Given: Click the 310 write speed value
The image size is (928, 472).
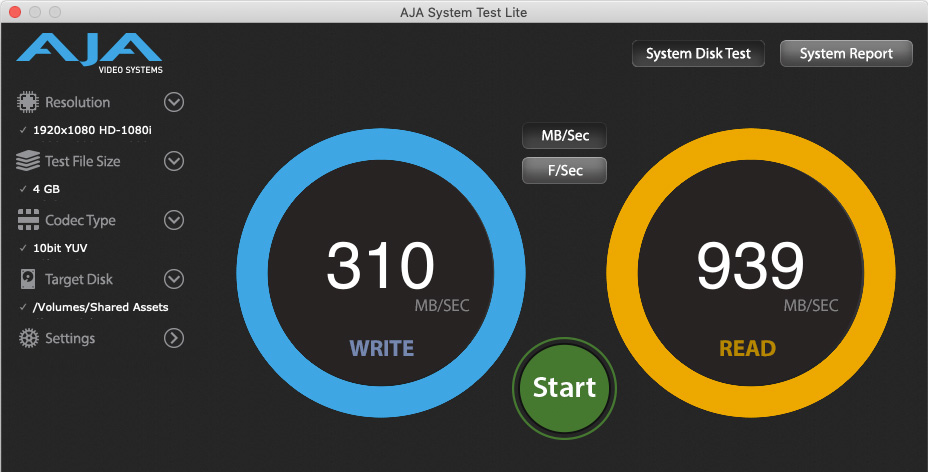Looking at the screenshot, I should [381, 266].
